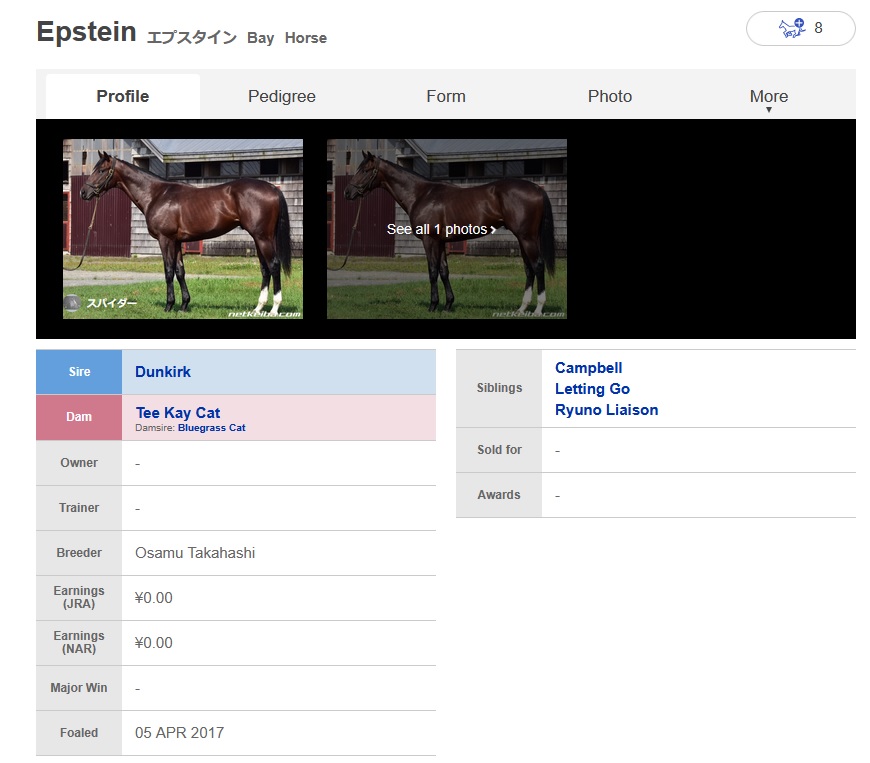Image resolution: width=870 pixels, height=763 pixels.
Task: Click the Awards label
Action: tap(498, 494)
